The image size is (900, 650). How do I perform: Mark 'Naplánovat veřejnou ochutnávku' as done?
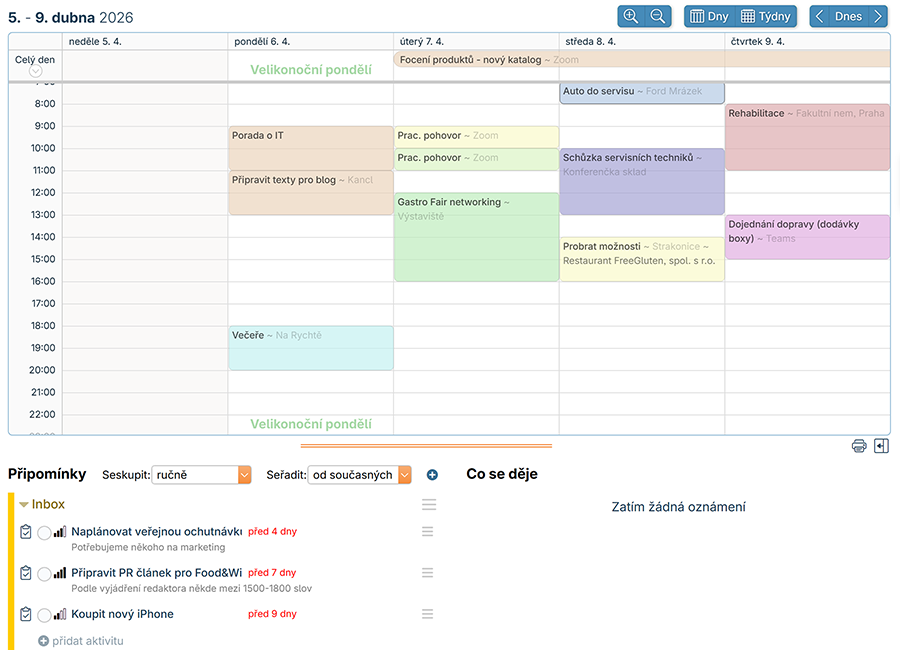coord(44,533)
